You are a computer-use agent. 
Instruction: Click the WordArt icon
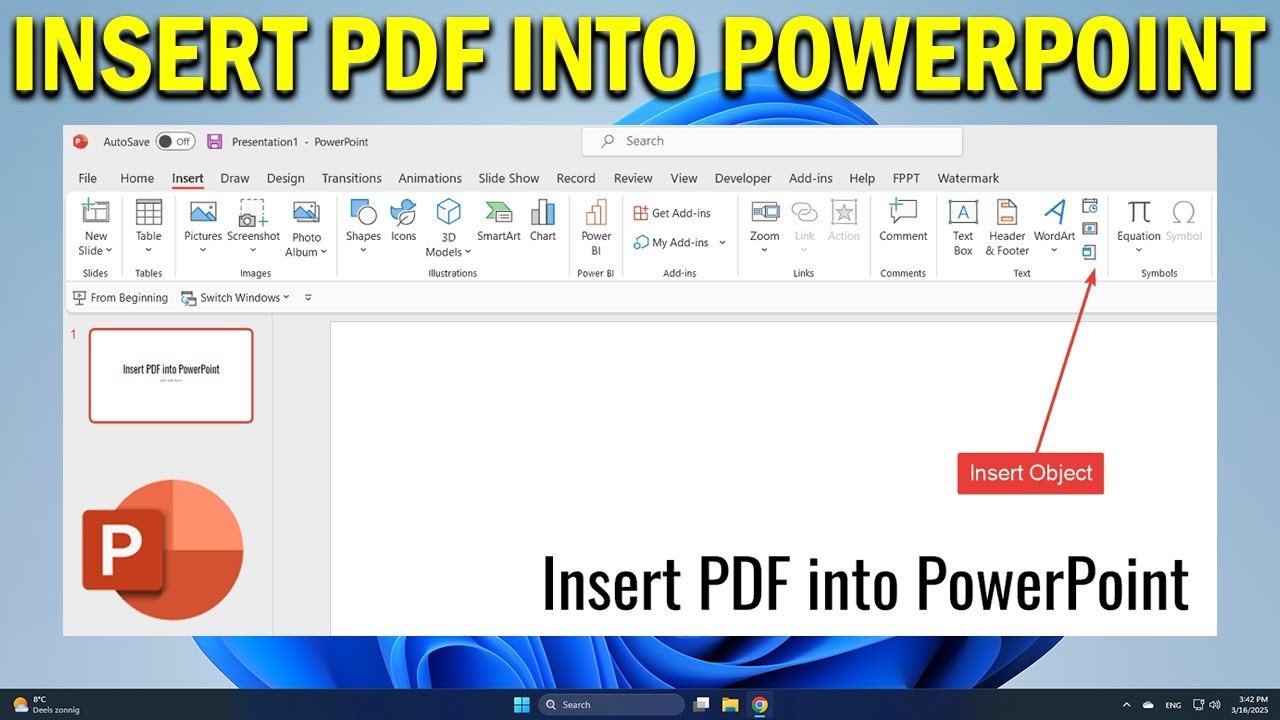click(x=1054, y=212)
